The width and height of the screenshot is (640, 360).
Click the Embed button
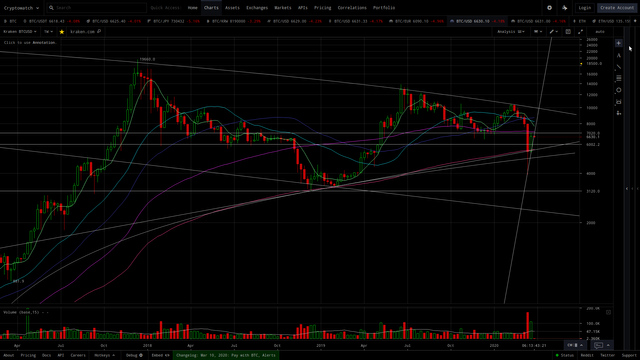click(160, 356)
